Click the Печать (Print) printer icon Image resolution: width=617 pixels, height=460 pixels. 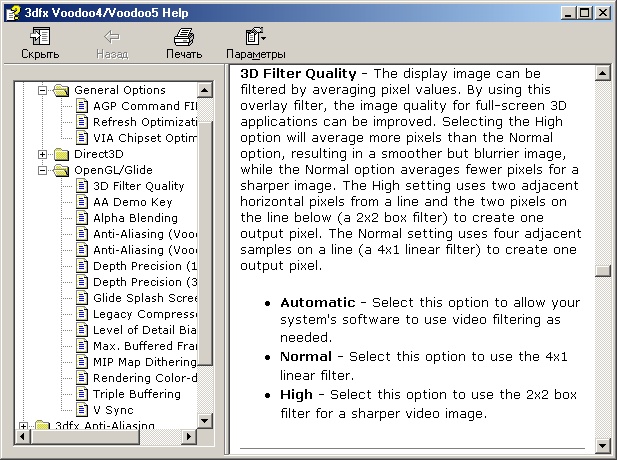tap(184, 36)
